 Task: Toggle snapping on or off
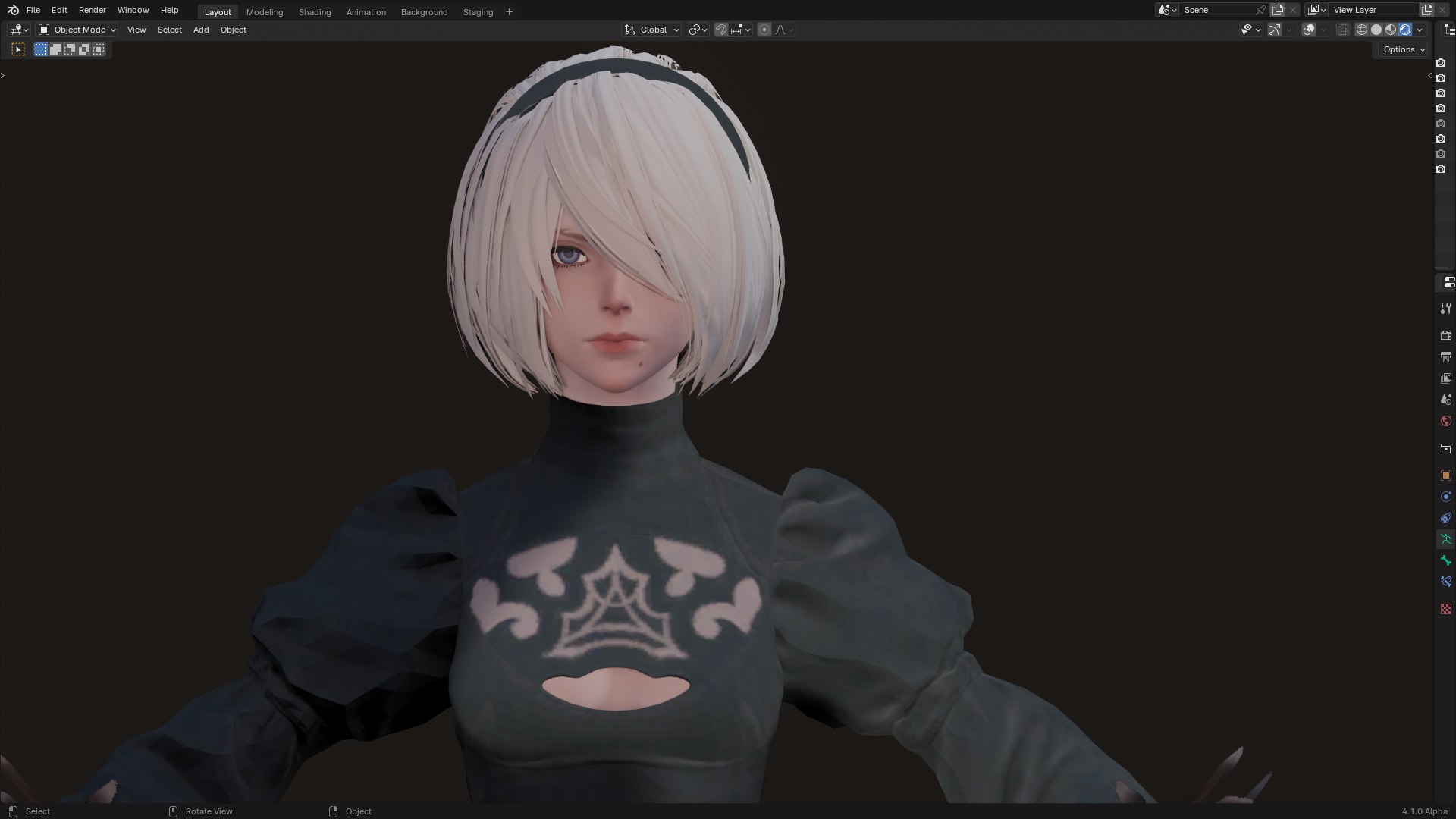coord(721,30)
